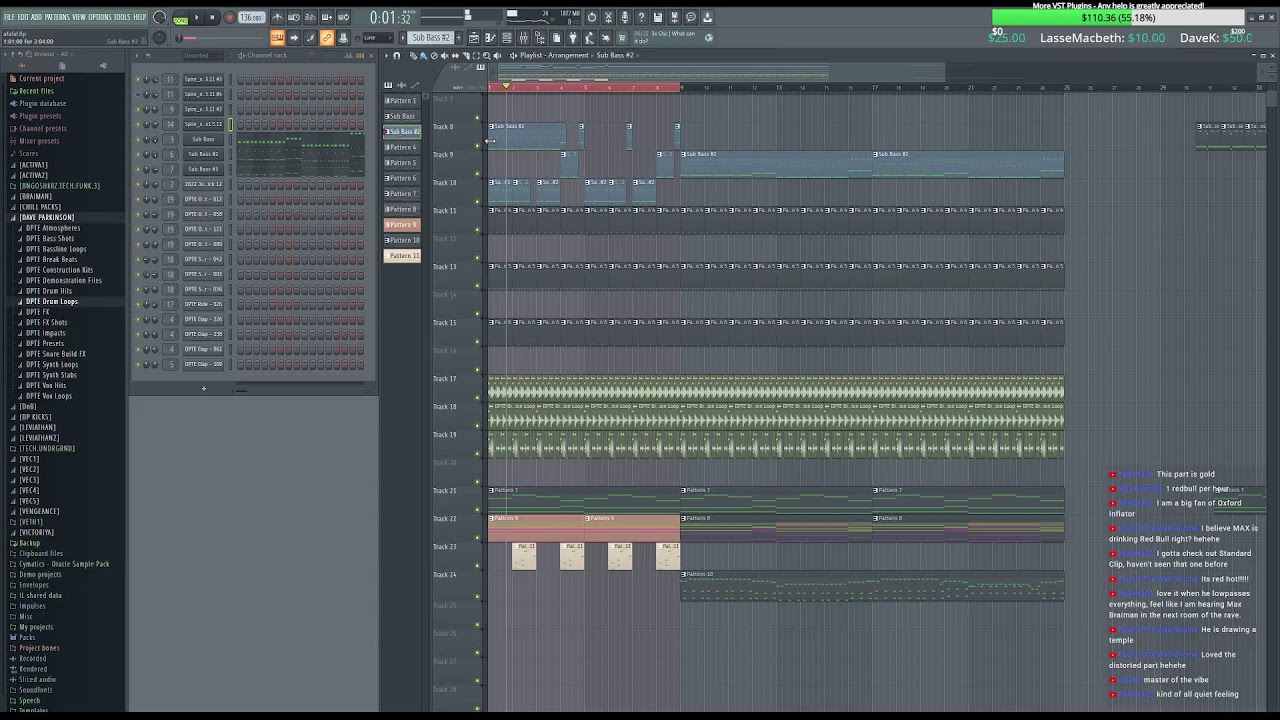Expand the [CHILL PACKS] folder
Viewport: 1280px width, 720px height.
40,207
